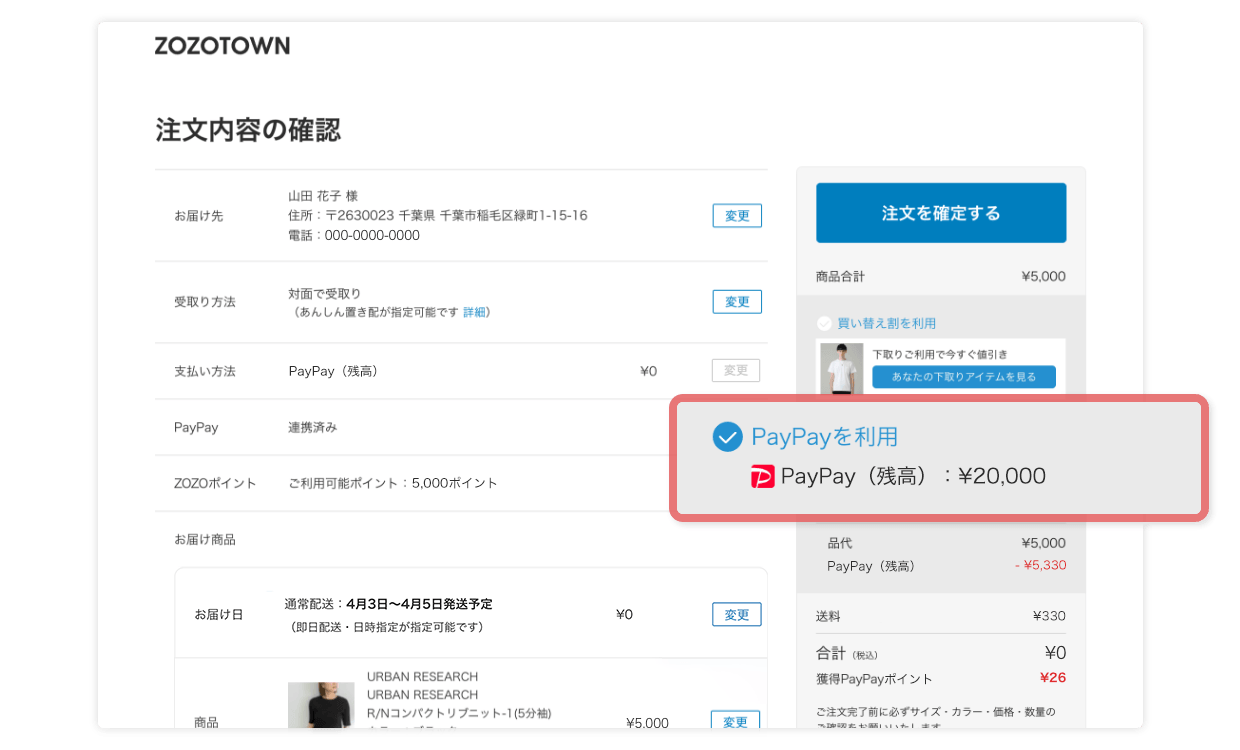Click the ¥5,000 price in the 商品 row

647,723
